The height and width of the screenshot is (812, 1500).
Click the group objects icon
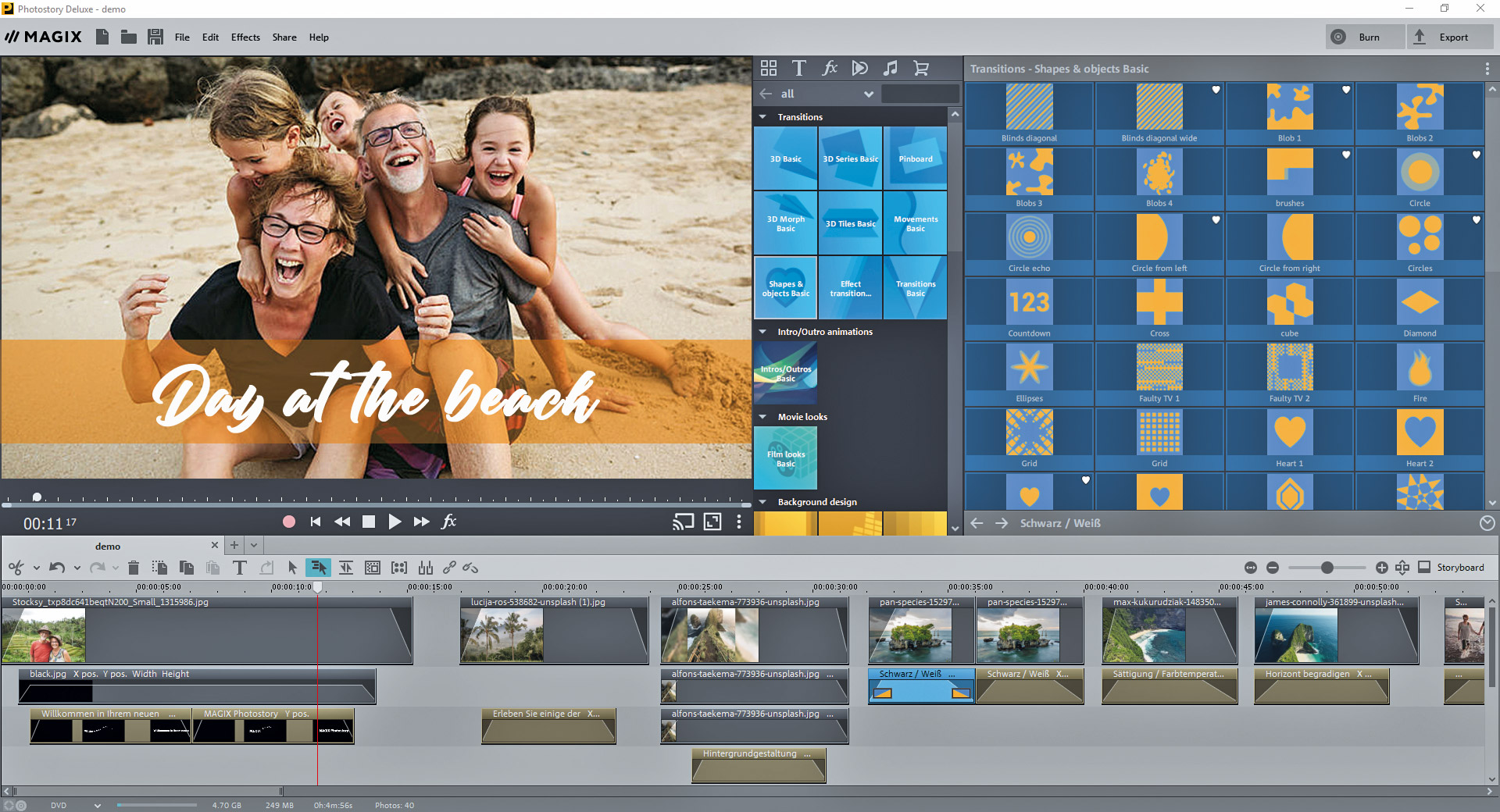pyautogui.click(x=399, y=568)
